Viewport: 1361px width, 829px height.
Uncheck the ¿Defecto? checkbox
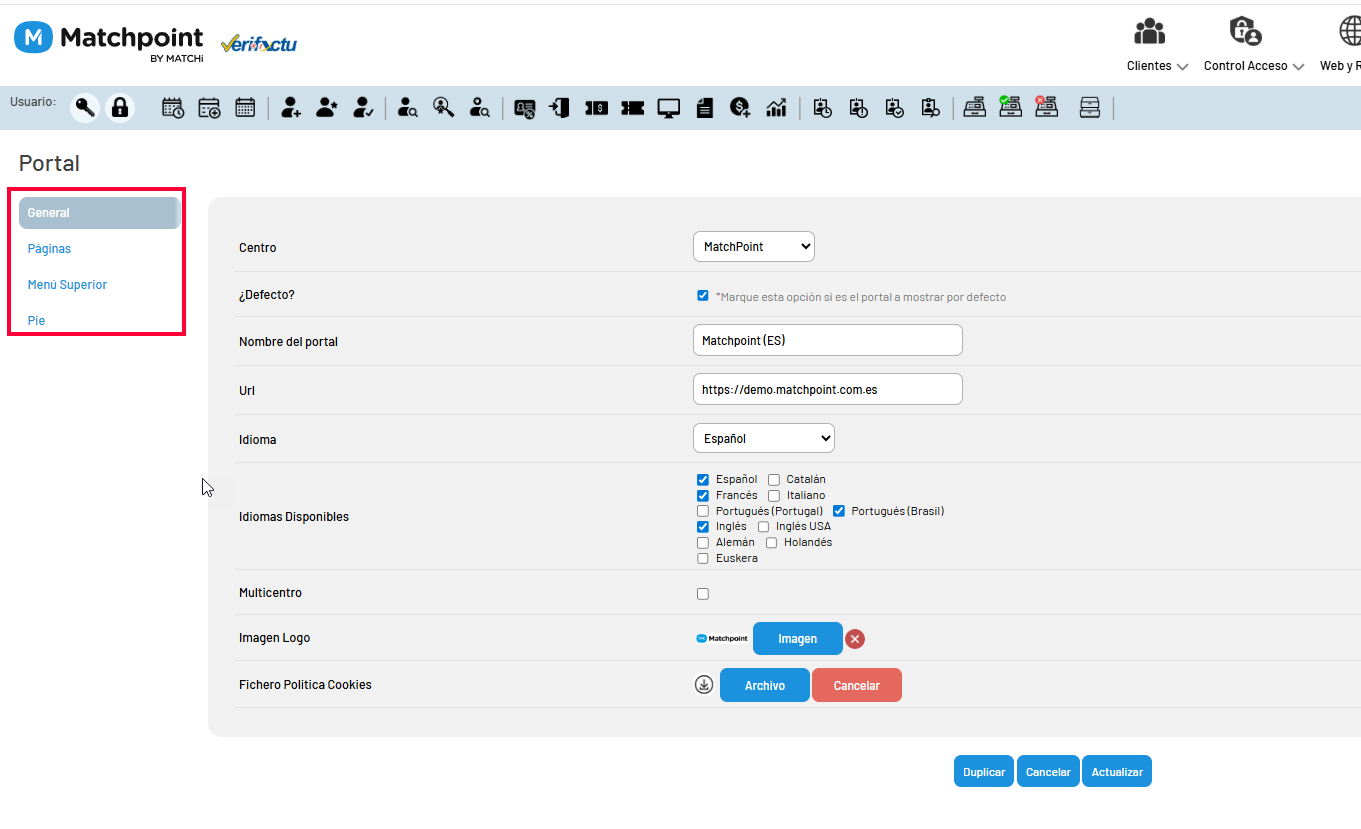pyautogui.click(x=703, y=296)
